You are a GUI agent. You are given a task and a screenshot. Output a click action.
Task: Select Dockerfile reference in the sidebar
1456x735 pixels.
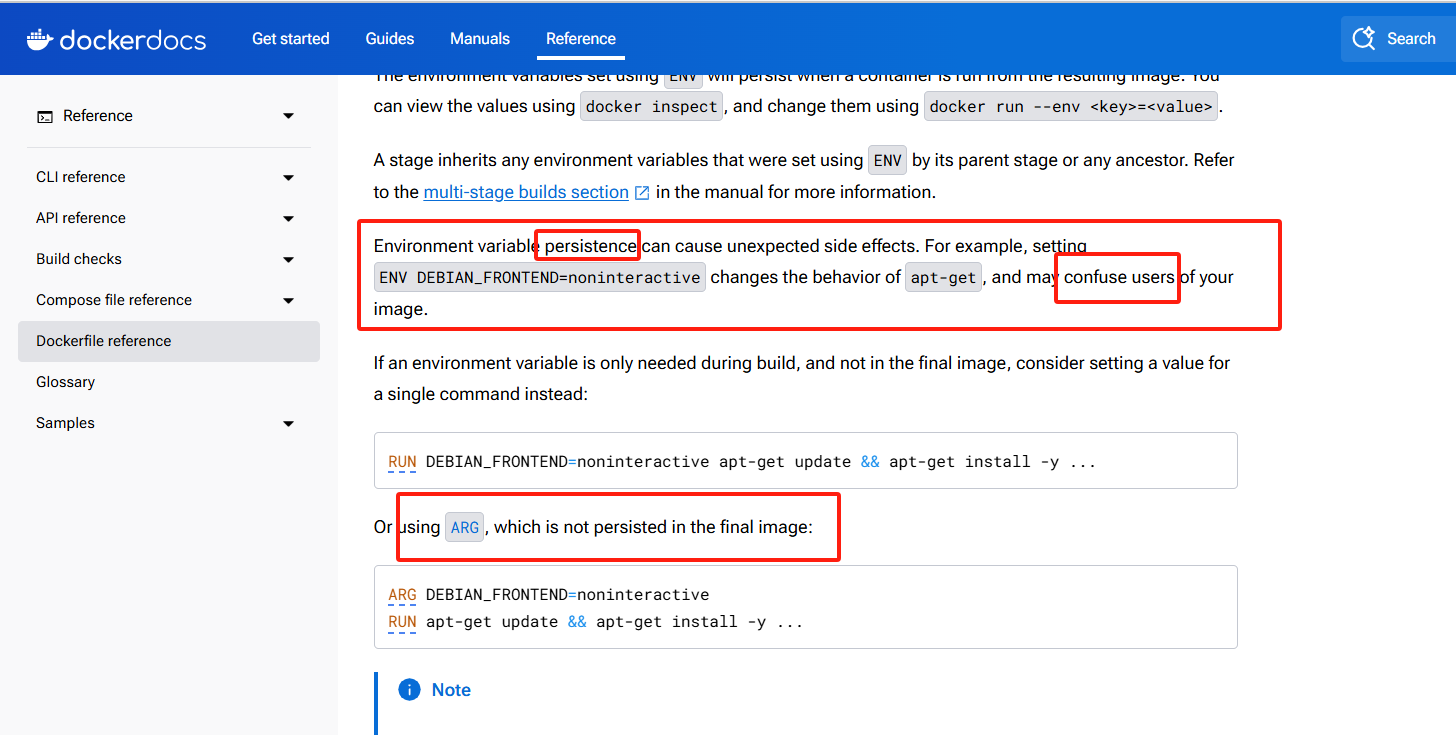[x=104, y=341]
